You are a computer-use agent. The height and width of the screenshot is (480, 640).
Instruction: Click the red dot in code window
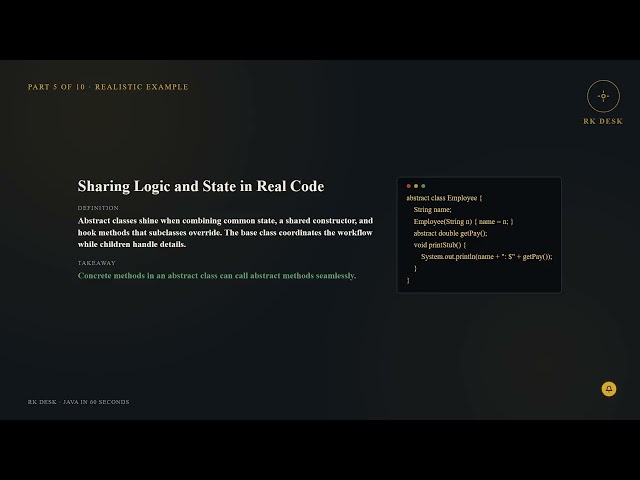[x=409, y=186]
